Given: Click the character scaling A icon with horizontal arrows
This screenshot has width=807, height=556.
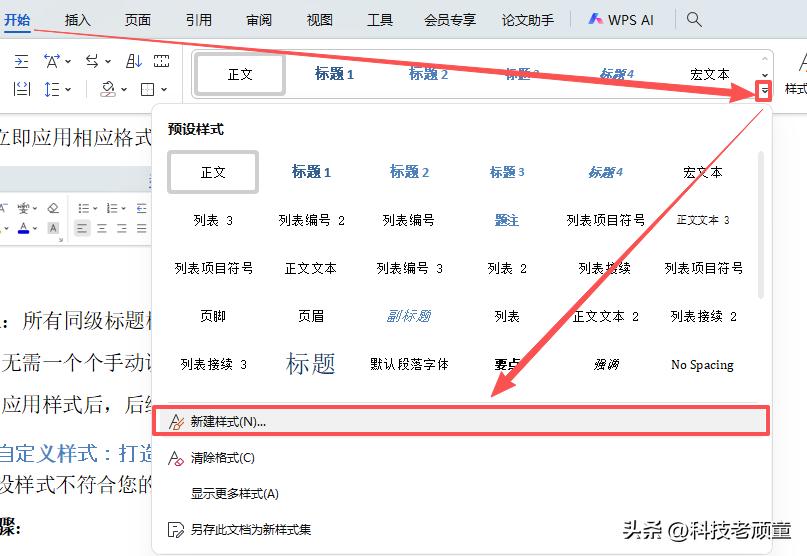Looking at the screenshot, I should 51,61.
